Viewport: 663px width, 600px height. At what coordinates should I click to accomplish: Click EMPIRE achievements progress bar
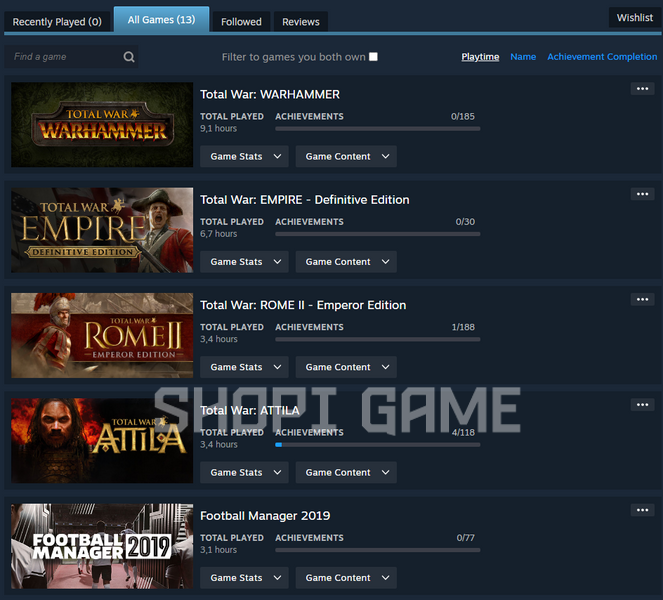[x=378, y=234]
